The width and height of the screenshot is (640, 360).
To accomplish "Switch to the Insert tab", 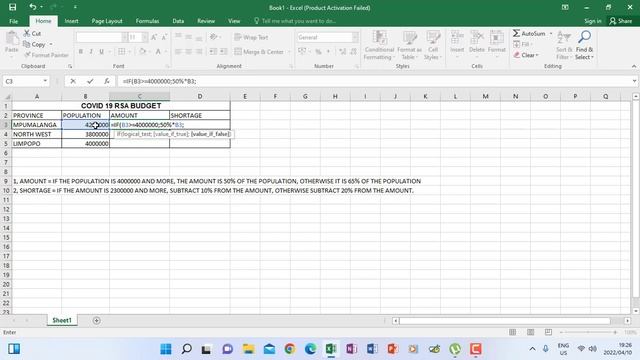I will (x=71, y=21).
